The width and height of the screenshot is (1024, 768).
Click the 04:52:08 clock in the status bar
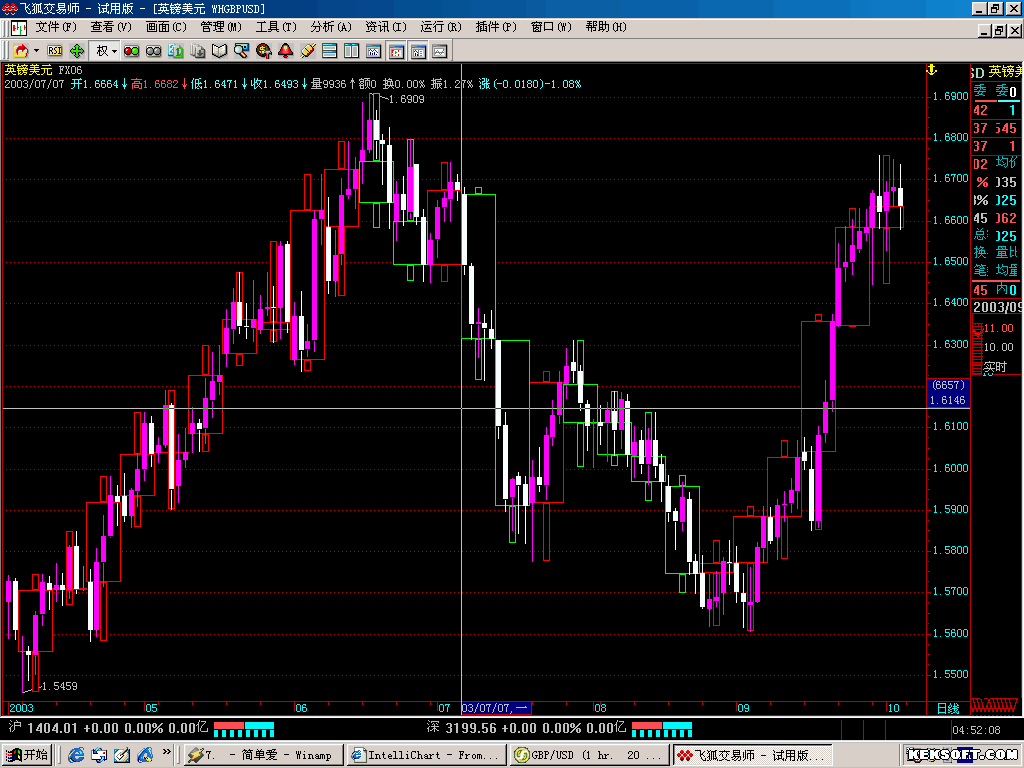tap(976, 730)
